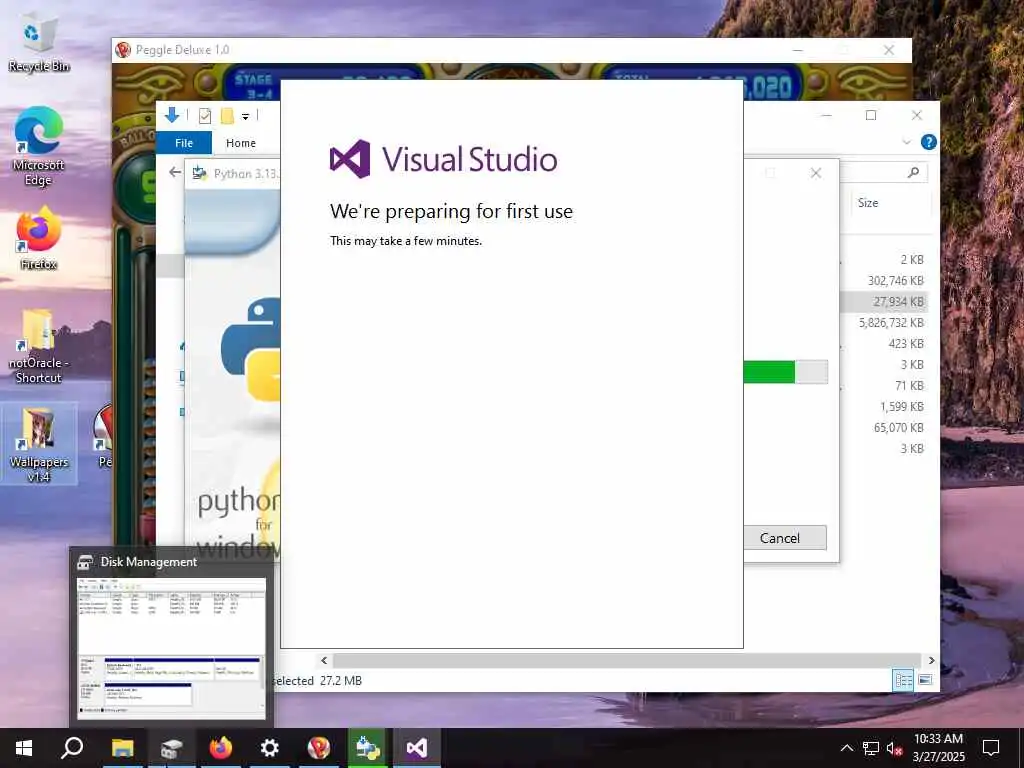
Task: Open the Firefox desktop shortcut
Action: pyautogui.click(x=39, y=238)
